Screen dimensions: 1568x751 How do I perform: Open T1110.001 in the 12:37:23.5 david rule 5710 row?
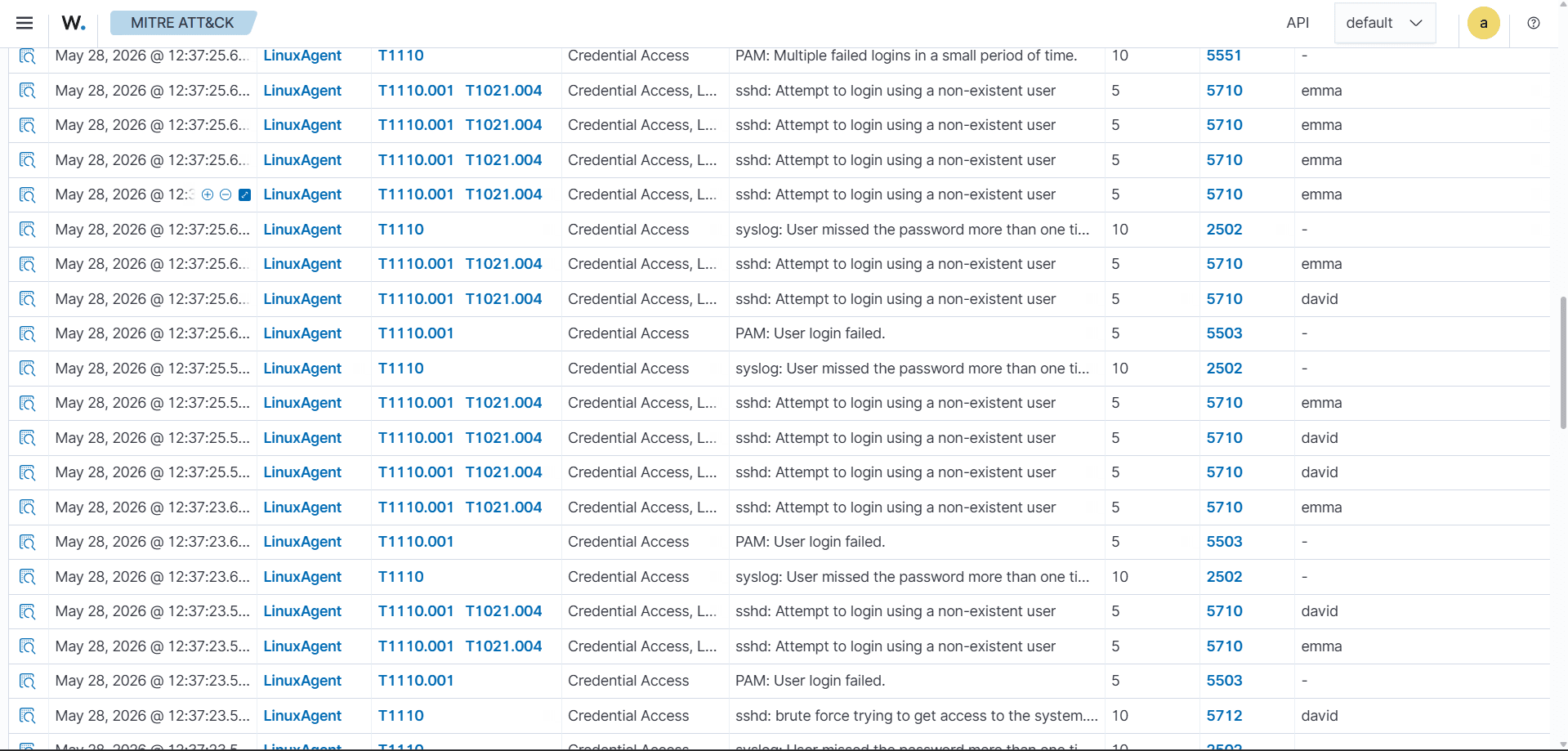coord(416,611)
